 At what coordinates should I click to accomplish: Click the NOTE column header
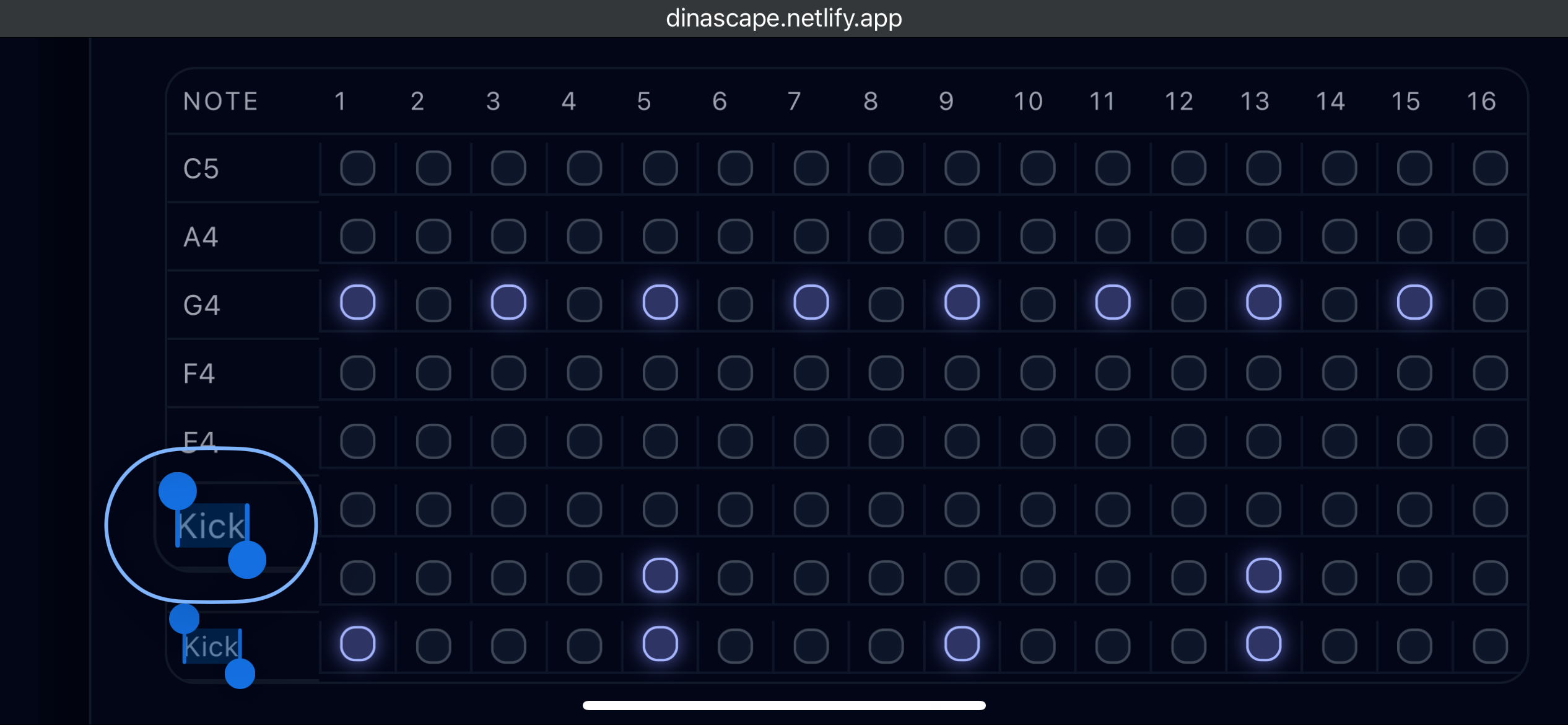click(x=220, y=101)
